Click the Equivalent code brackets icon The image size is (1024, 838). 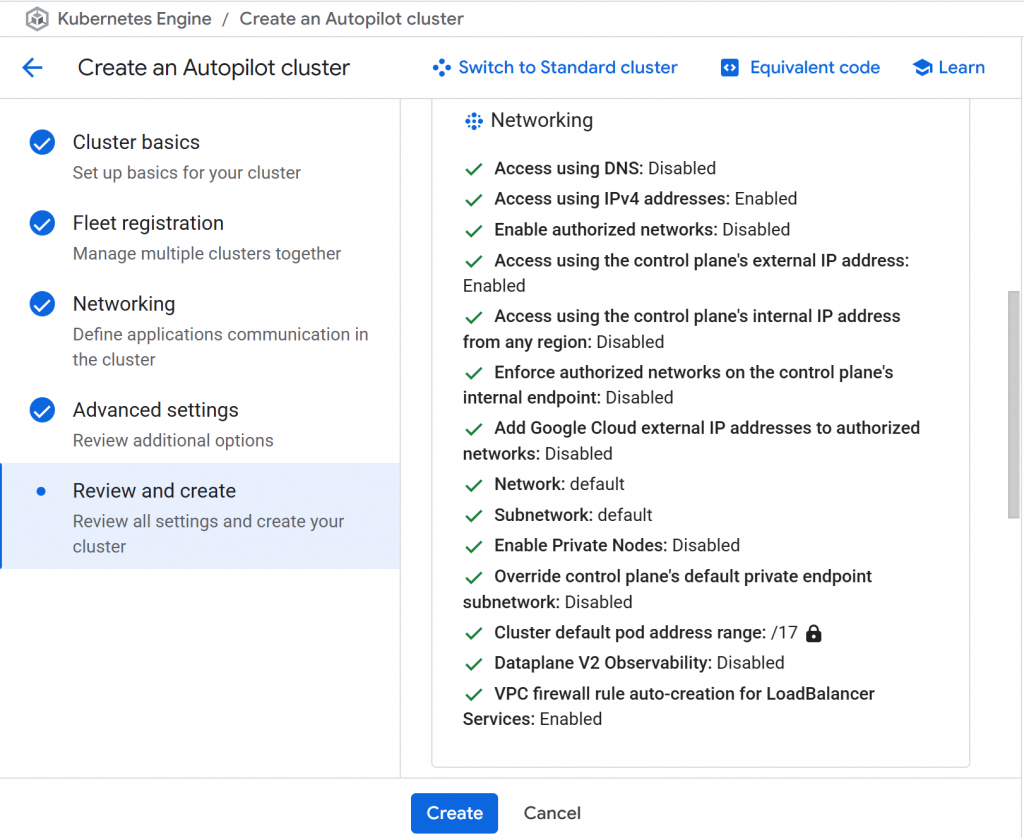click(730, 68)
